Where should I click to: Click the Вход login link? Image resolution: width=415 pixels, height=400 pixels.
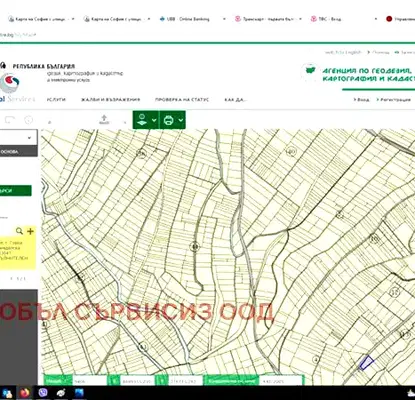(363, 100)
